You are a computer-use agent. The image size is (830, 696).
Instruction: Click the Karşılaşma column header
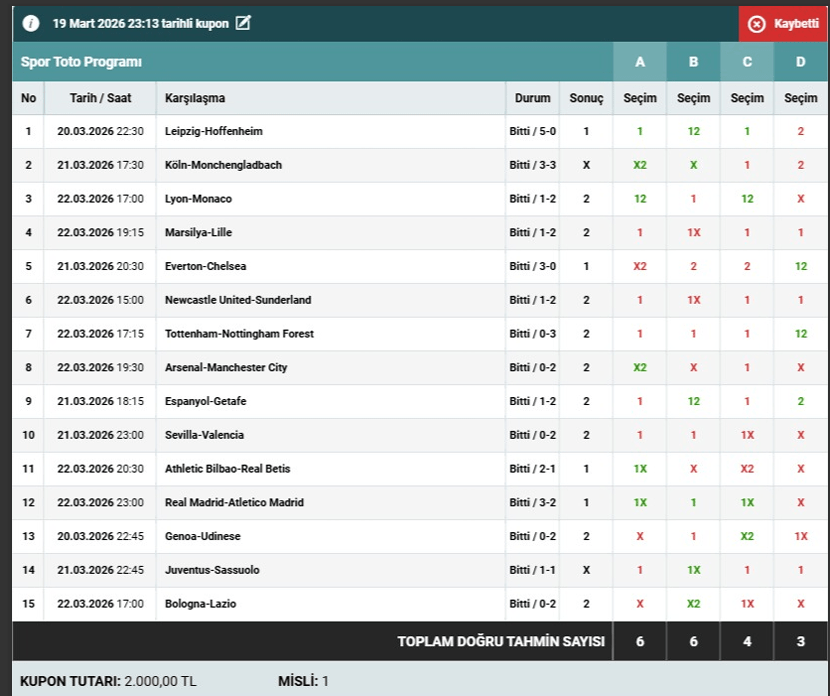(x=195, y=98)
